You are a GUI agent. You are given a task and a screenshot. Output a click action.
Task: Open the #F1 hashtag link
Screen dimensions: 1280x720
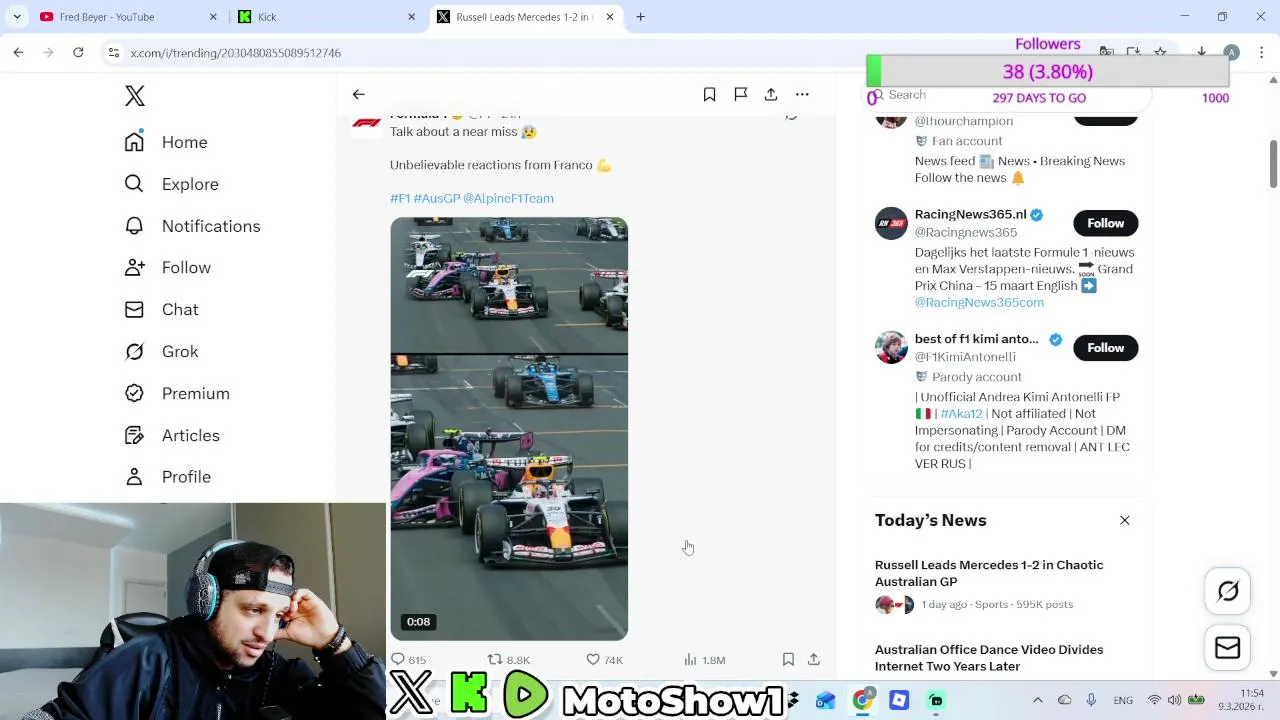pos(400,198)
